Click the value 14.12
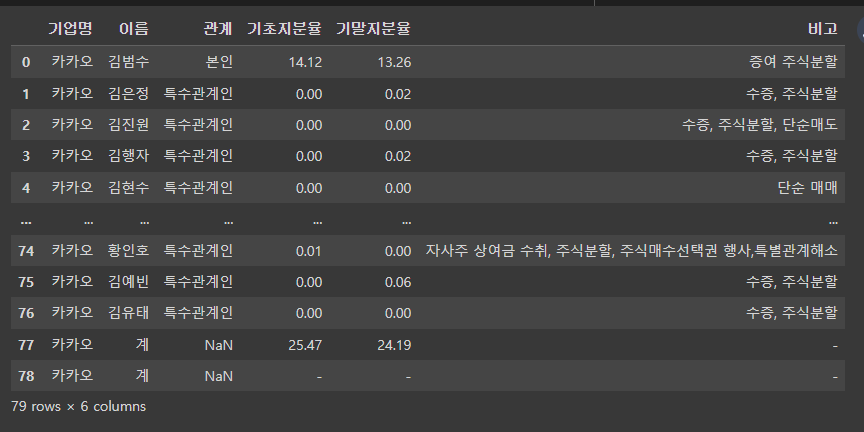 pos(305,62)
